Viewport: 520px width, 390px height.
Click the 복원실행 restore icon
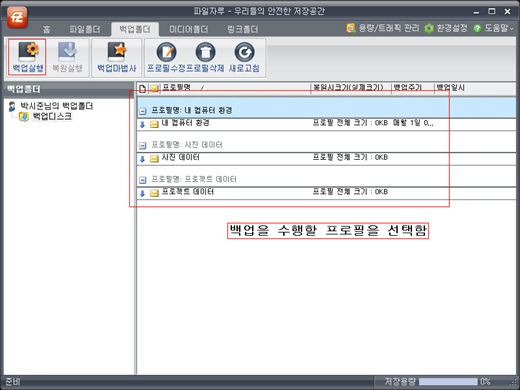click(67, 57)
